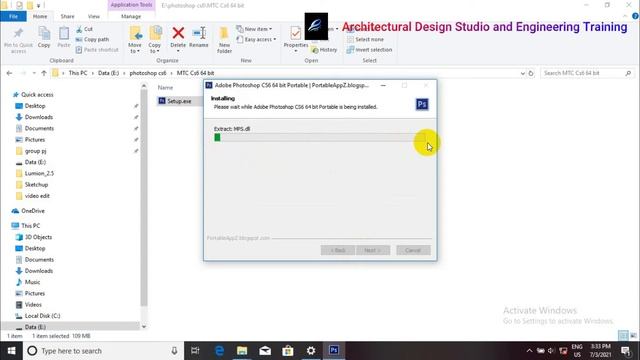This screenshot has width=640, height=360.
Task: Open the File menu tab
Action: (13, 16)
